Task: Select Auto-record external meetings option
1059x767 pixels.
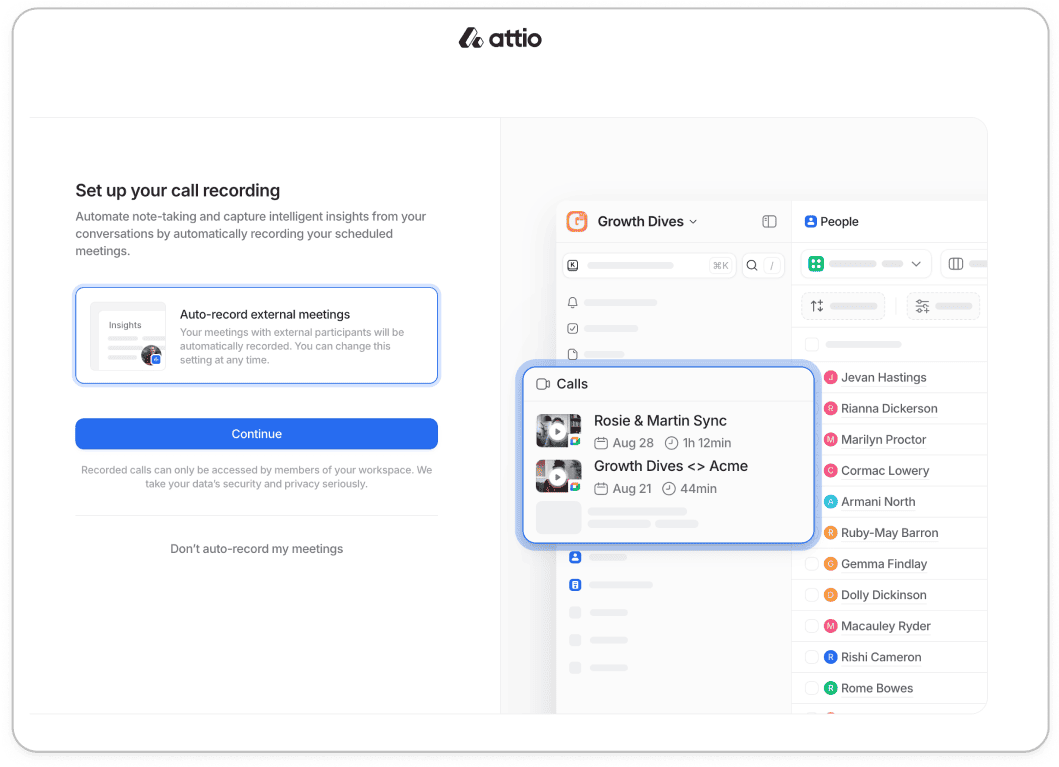Action: pos(256,335)
